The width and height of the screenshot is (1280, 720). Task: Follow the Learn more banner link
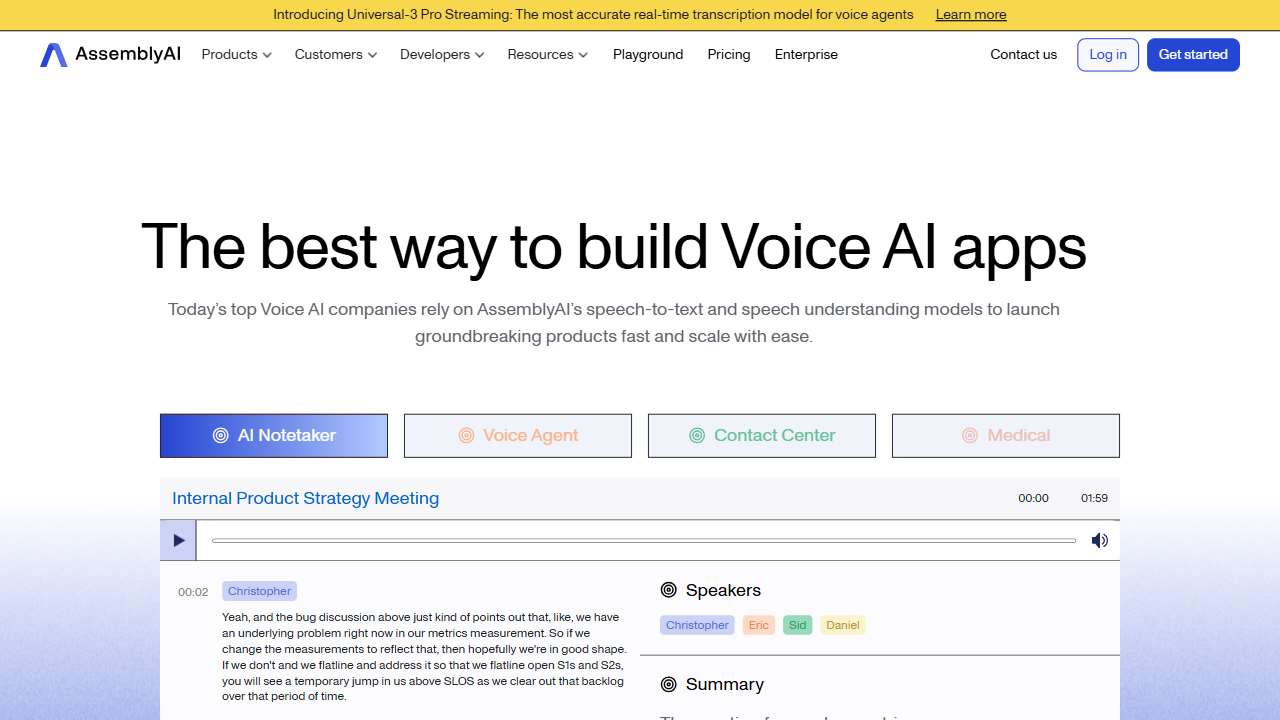point(970,15)
